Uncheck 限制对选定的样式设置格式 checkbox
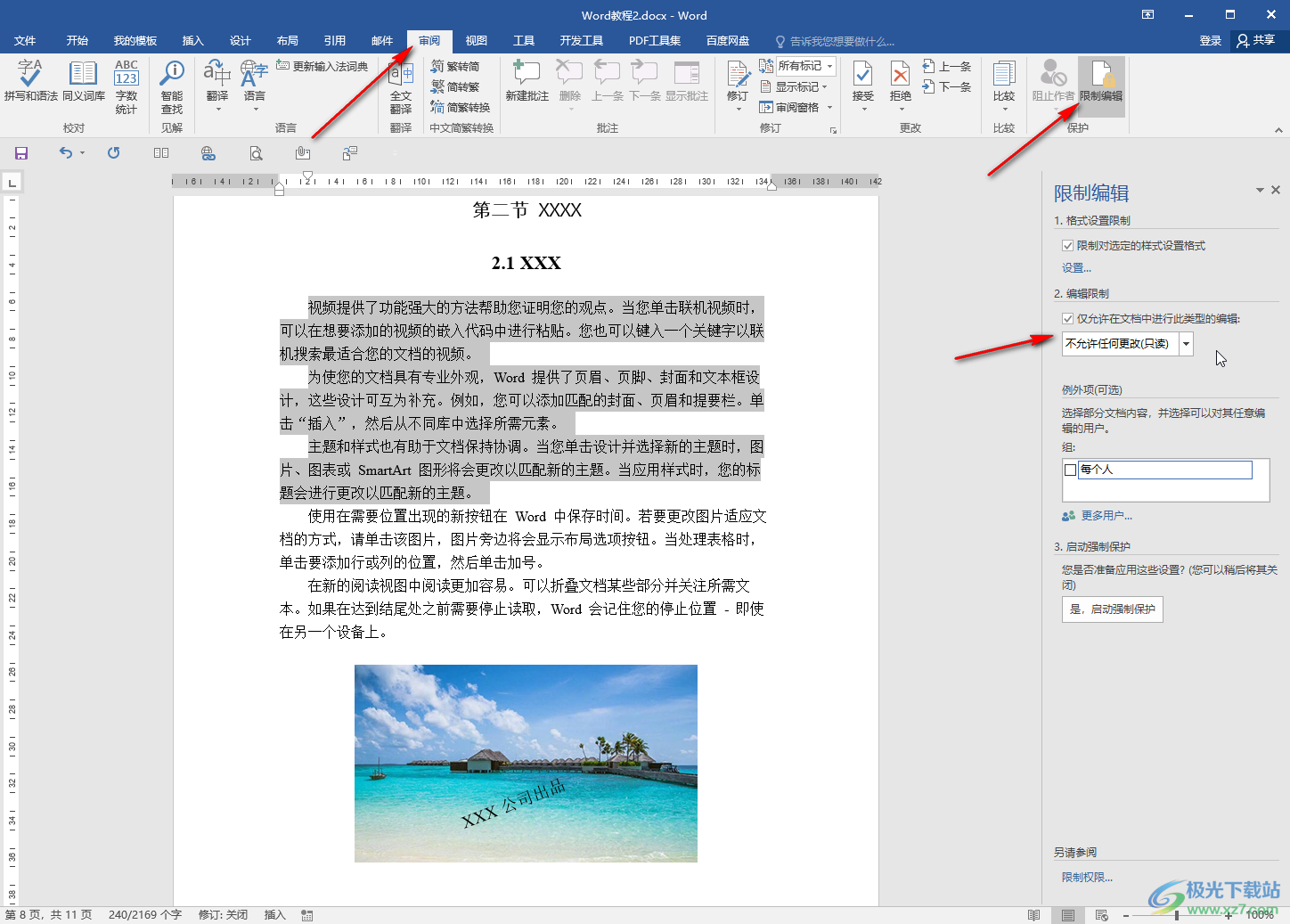 pos(1067,246)
